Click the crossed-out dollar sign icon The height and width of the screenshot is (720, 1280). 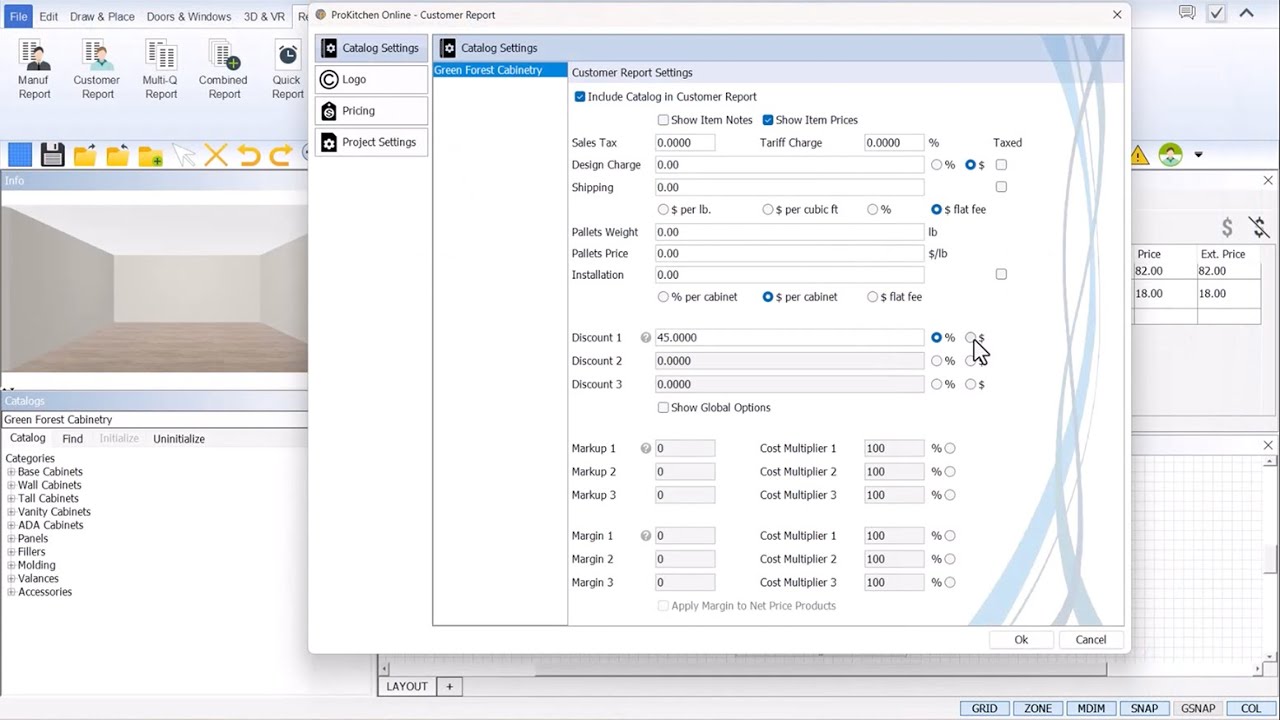[1258, 228]
